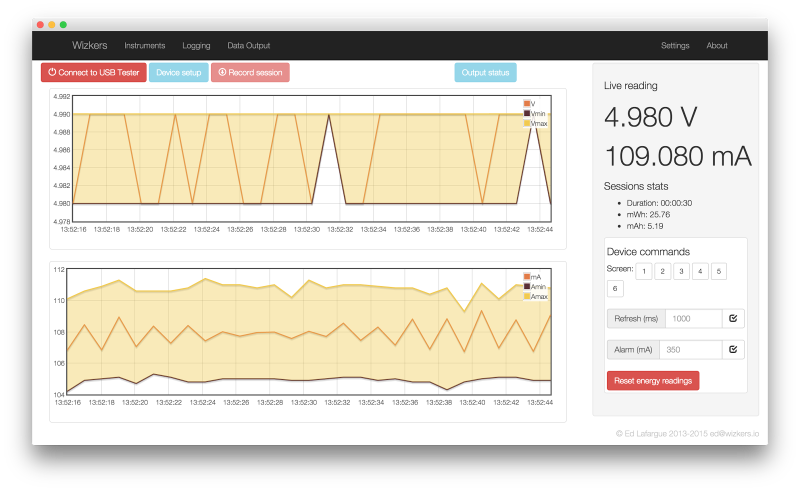Open the About page
This screenshot has width=800, height=491.
(717, 45)
